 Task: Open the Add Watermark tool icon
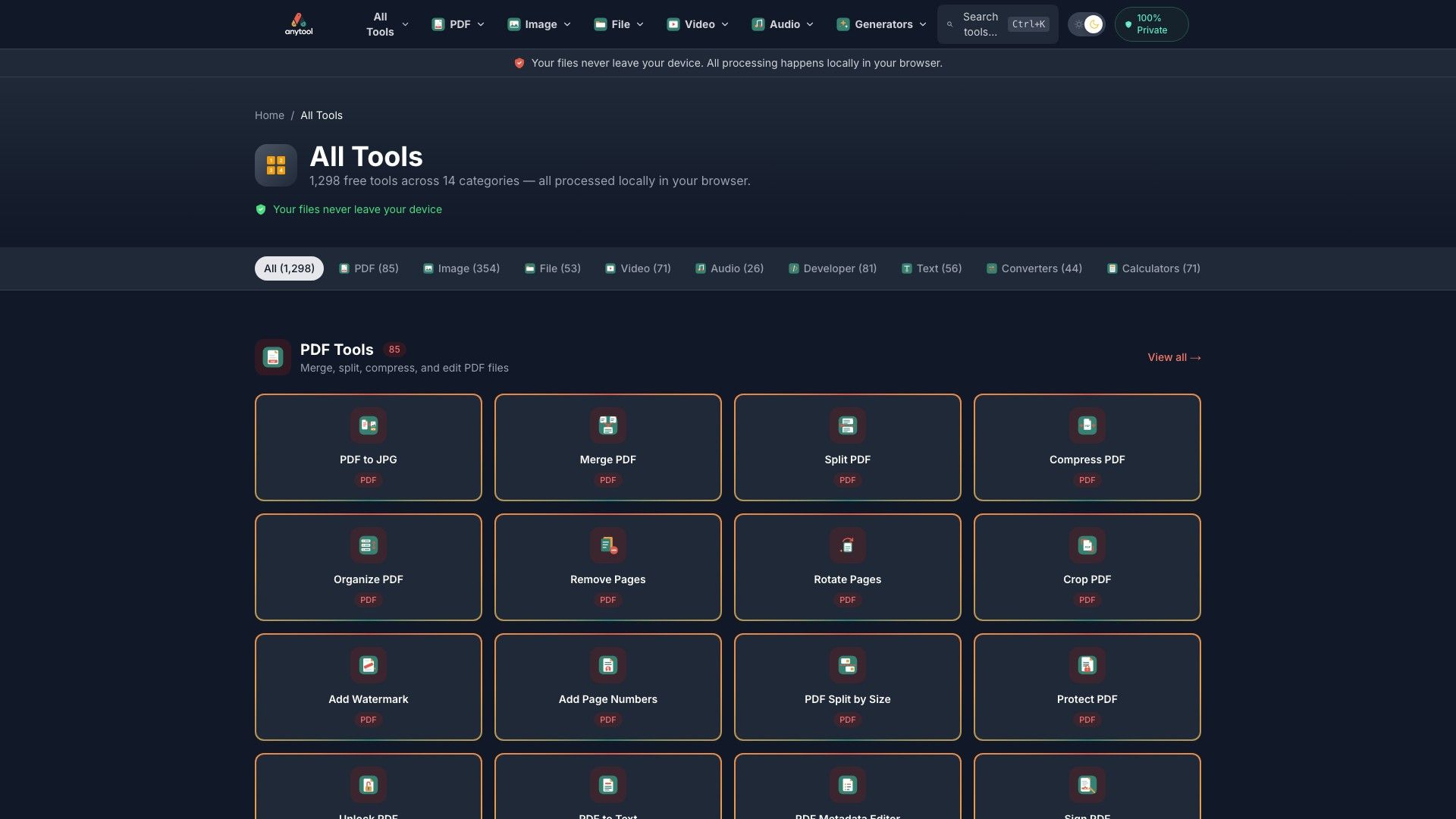(369, 665)
